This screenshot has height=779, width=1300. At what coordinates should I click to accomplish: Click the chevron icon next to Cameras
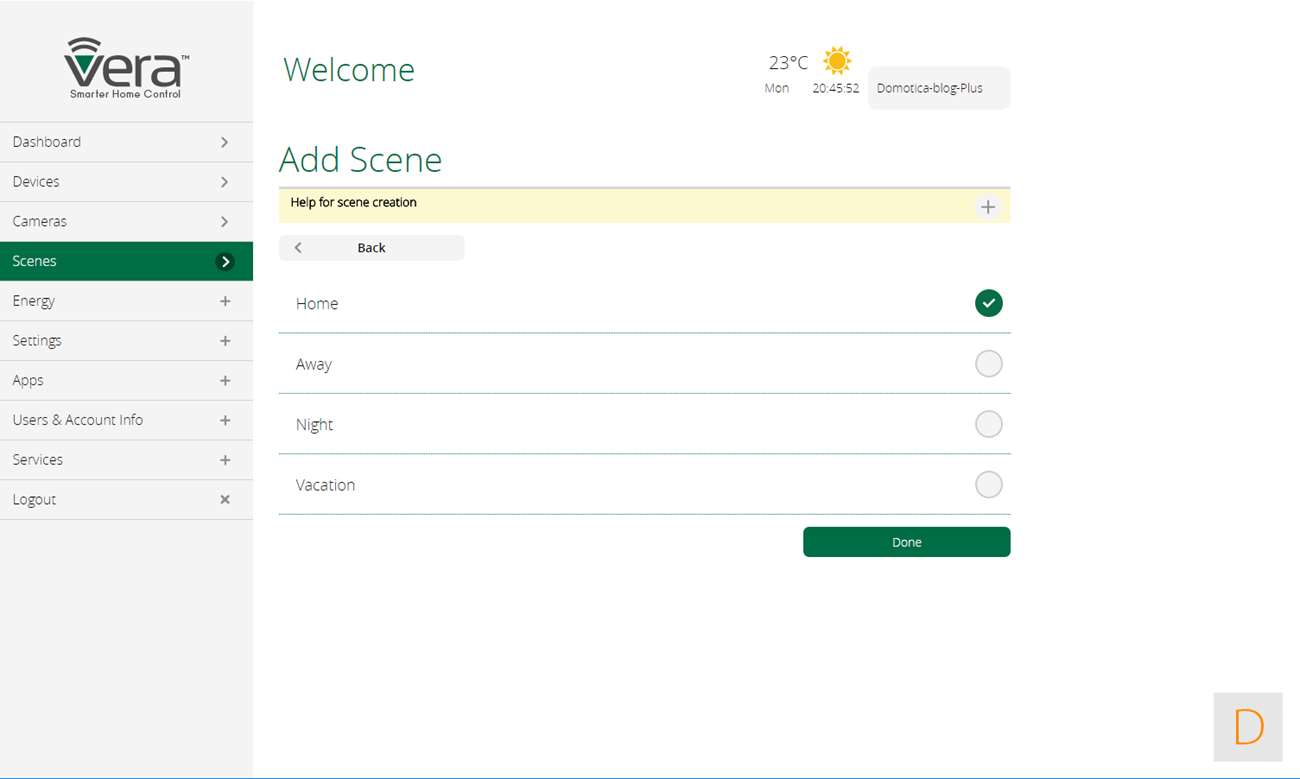click(225, 221)
